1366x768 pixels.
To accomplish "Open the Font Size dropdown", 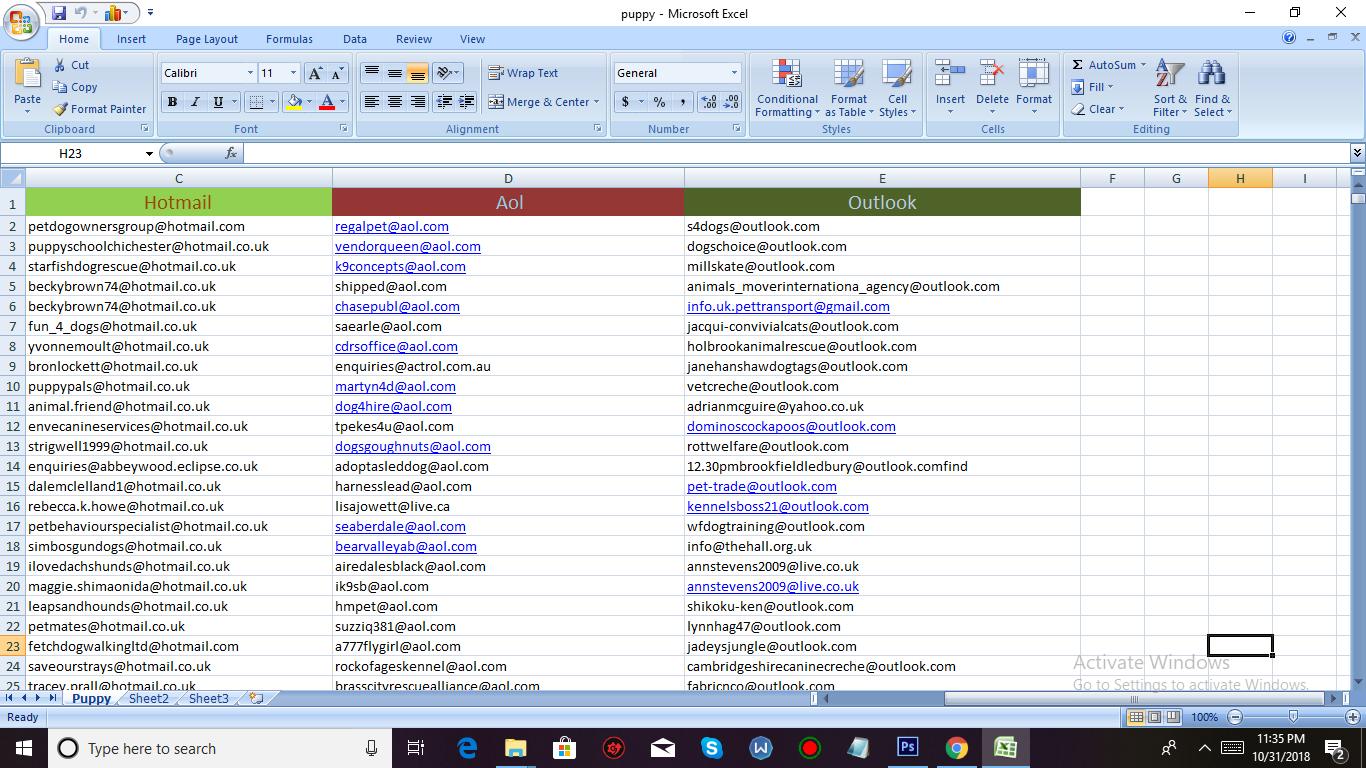I will [x=291, y=72].
